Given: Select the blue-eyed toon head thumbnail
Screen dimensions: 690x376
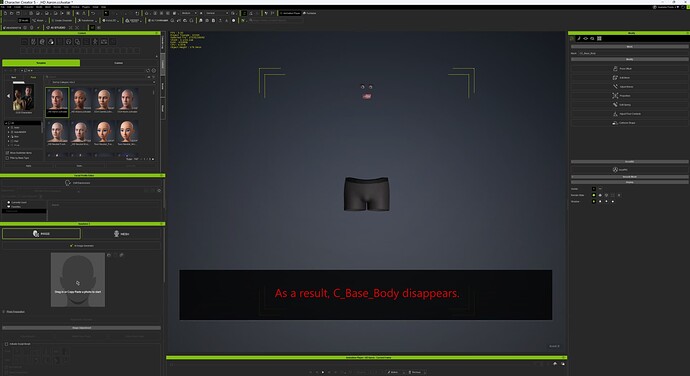Looking at the screenshot, I should point(104,133).
